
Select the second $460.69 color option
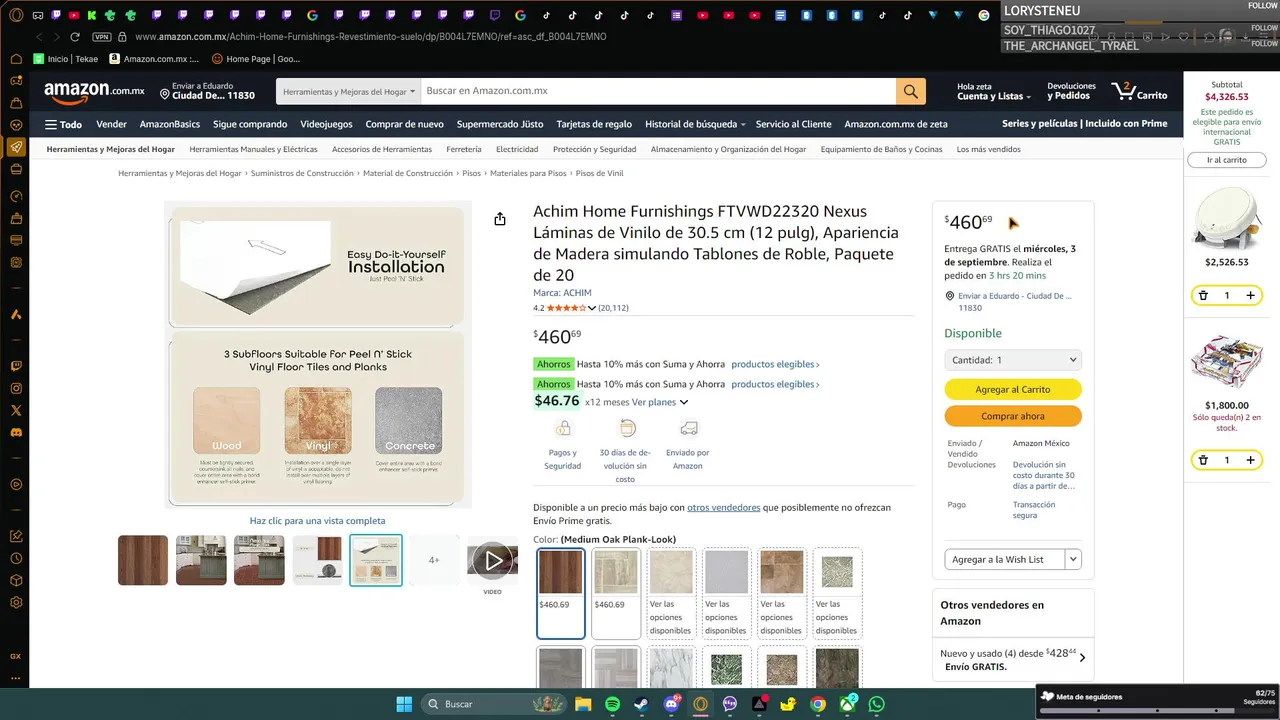616,592
